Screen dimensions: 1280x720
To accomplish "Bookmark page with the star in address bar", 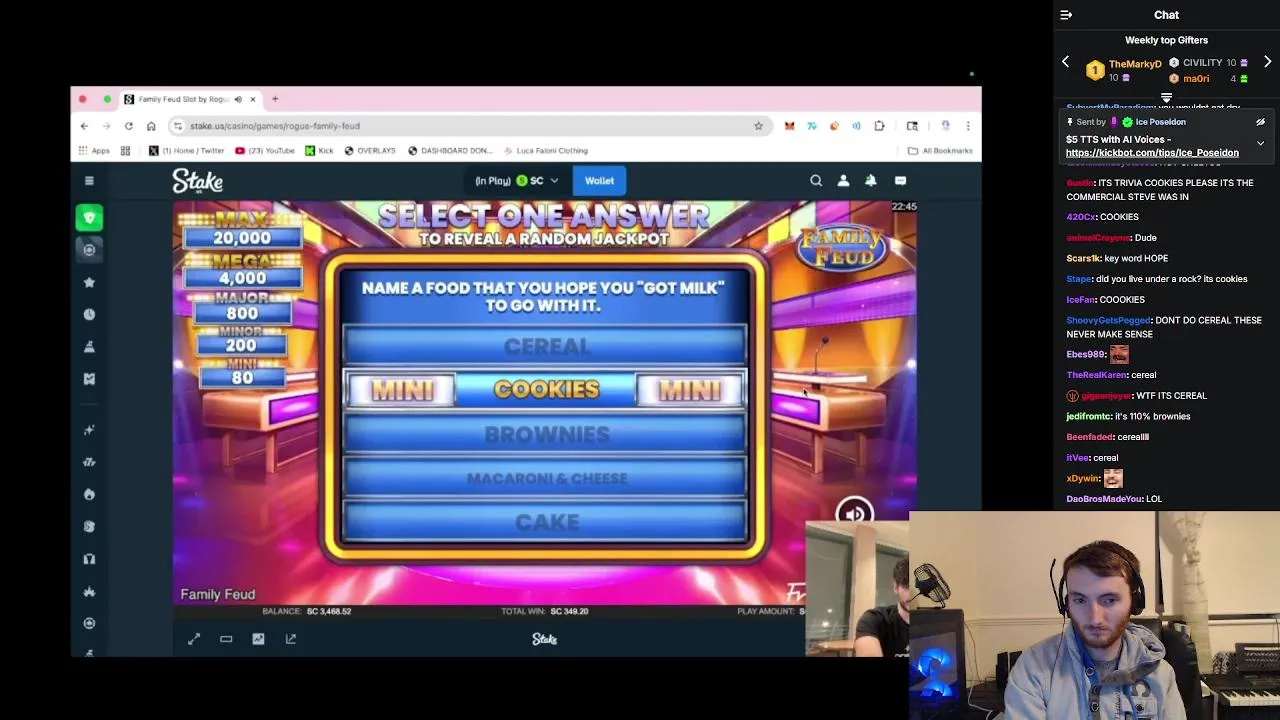I will click(x=758, y=126).
